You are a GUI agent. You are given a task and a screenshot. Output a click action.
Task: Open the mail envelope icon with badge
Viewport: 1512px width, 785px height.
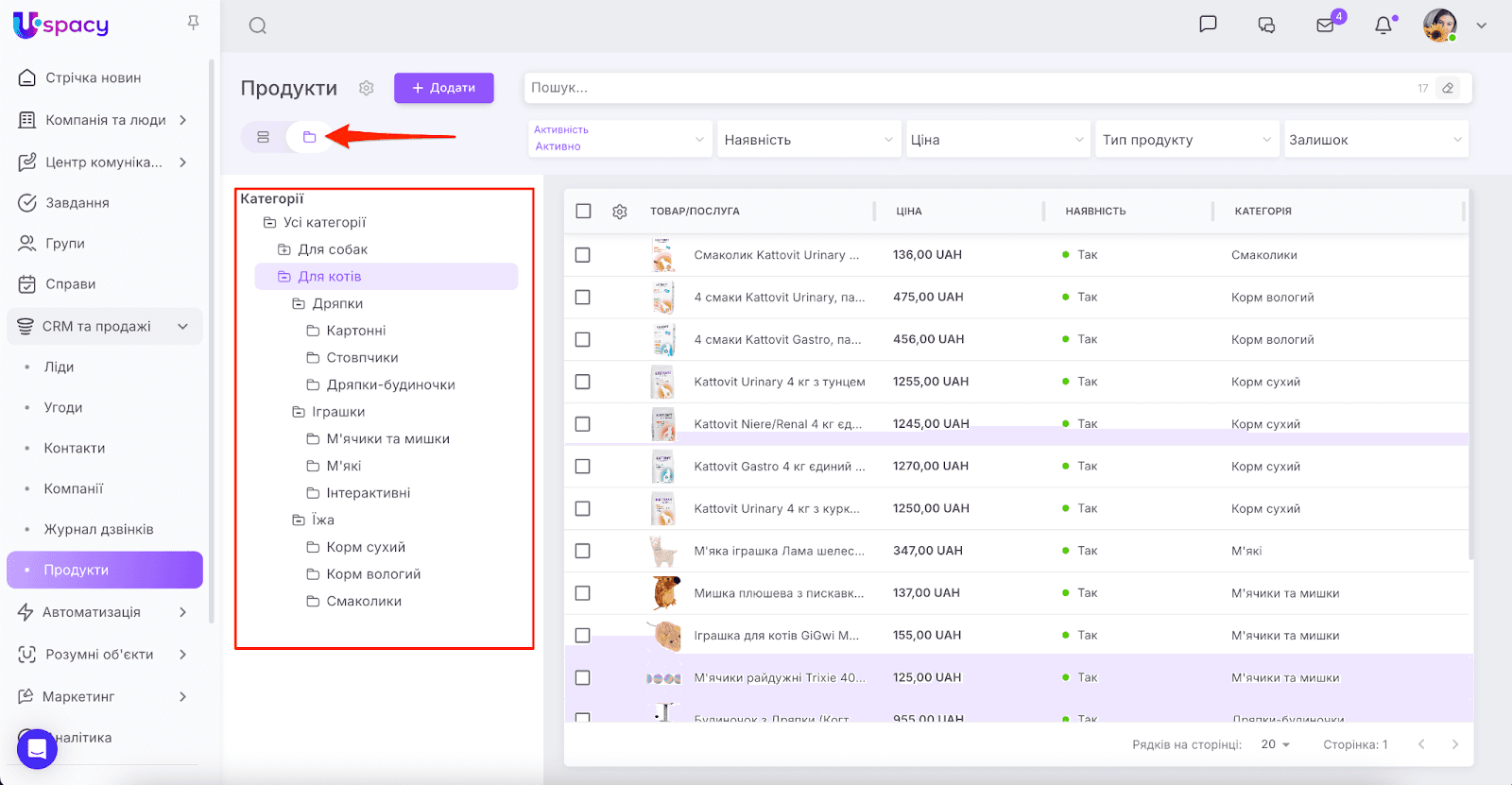point(1326,26)
